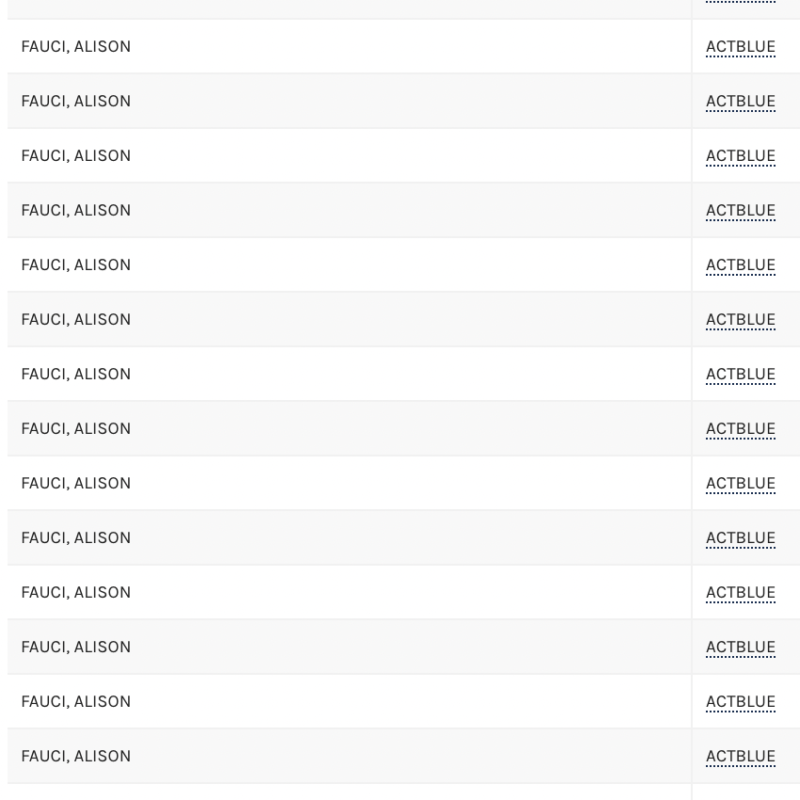Open the ACTBLUE link in the eleventh full row
800x800 pixels.
[740, 592]
